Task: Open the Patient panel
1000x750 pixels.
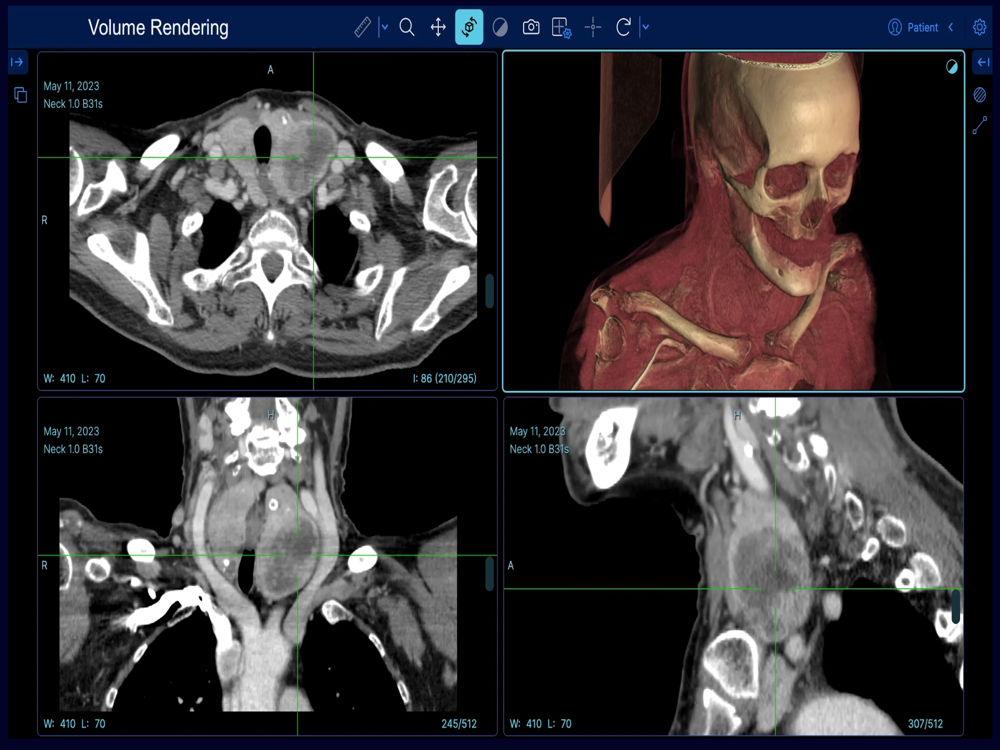Action: pos(913,27)
